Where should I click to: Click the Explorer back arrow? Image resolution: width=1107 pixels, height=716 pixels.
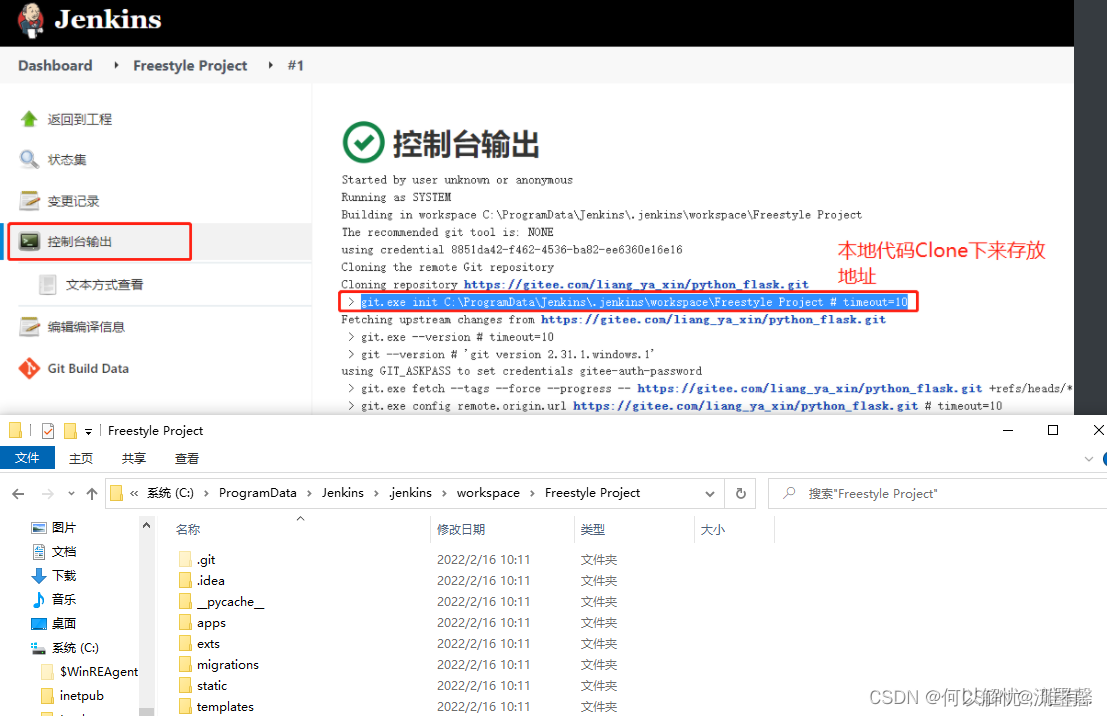point(18,494)
